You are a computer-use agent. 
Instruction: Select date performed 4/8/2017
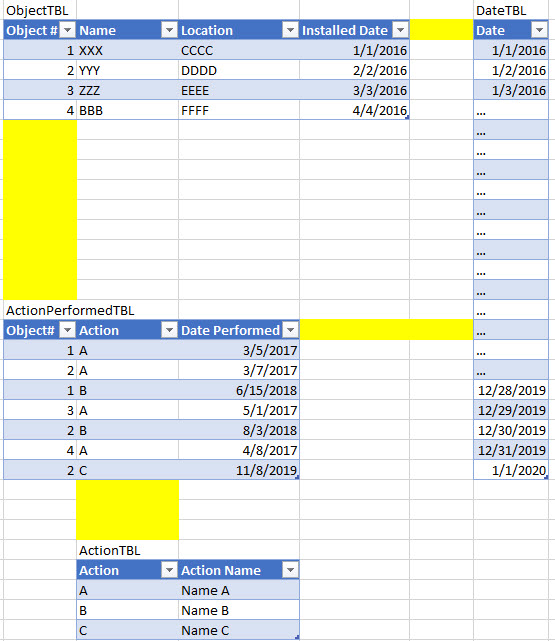239,450
